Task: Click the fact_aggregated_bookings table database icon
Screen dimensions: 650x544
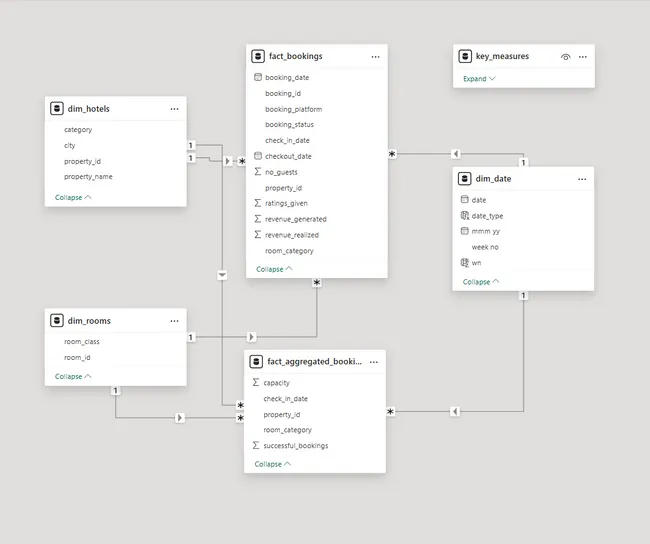Action: pos(256,362)
